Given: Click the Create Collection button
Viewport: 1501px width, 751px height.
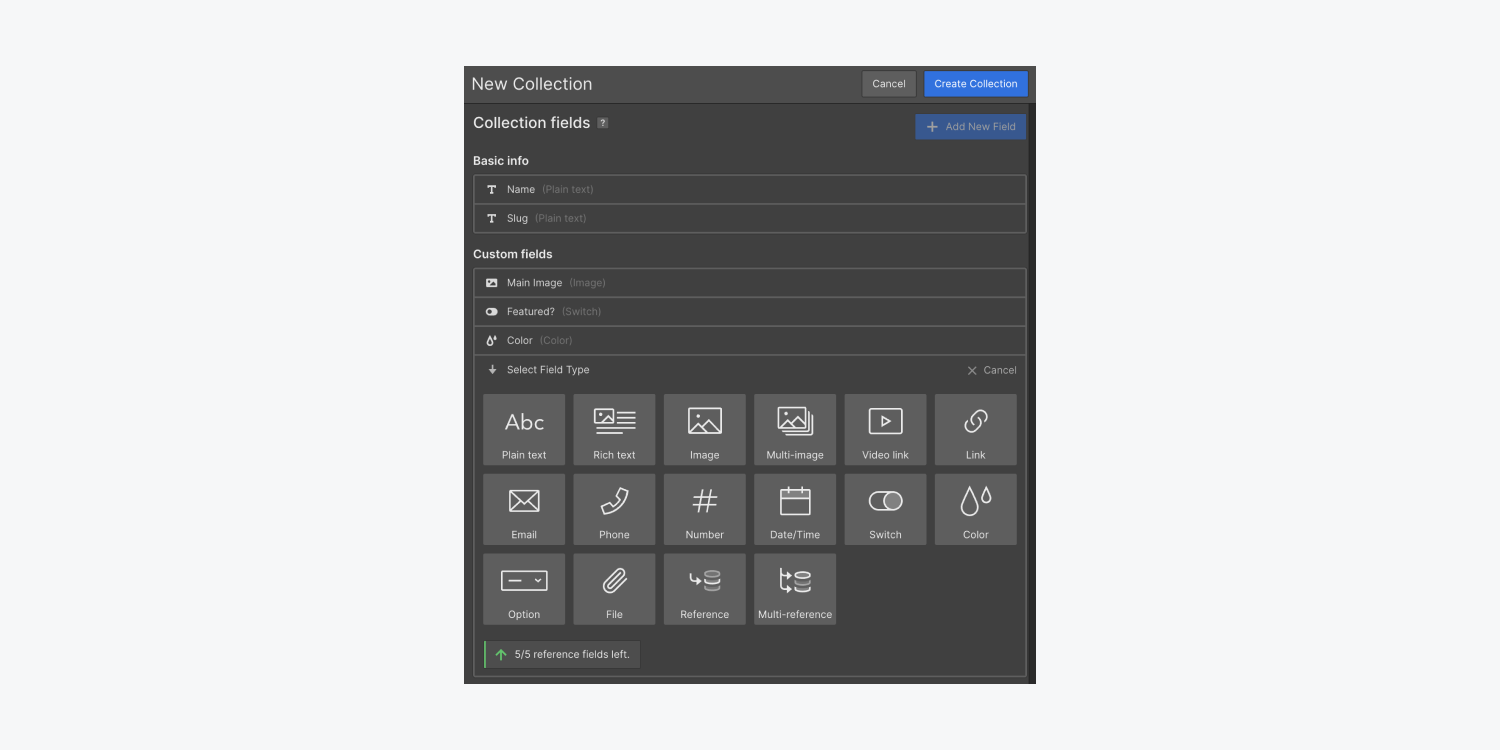Looking at the screenshot, I should point(975,83).
